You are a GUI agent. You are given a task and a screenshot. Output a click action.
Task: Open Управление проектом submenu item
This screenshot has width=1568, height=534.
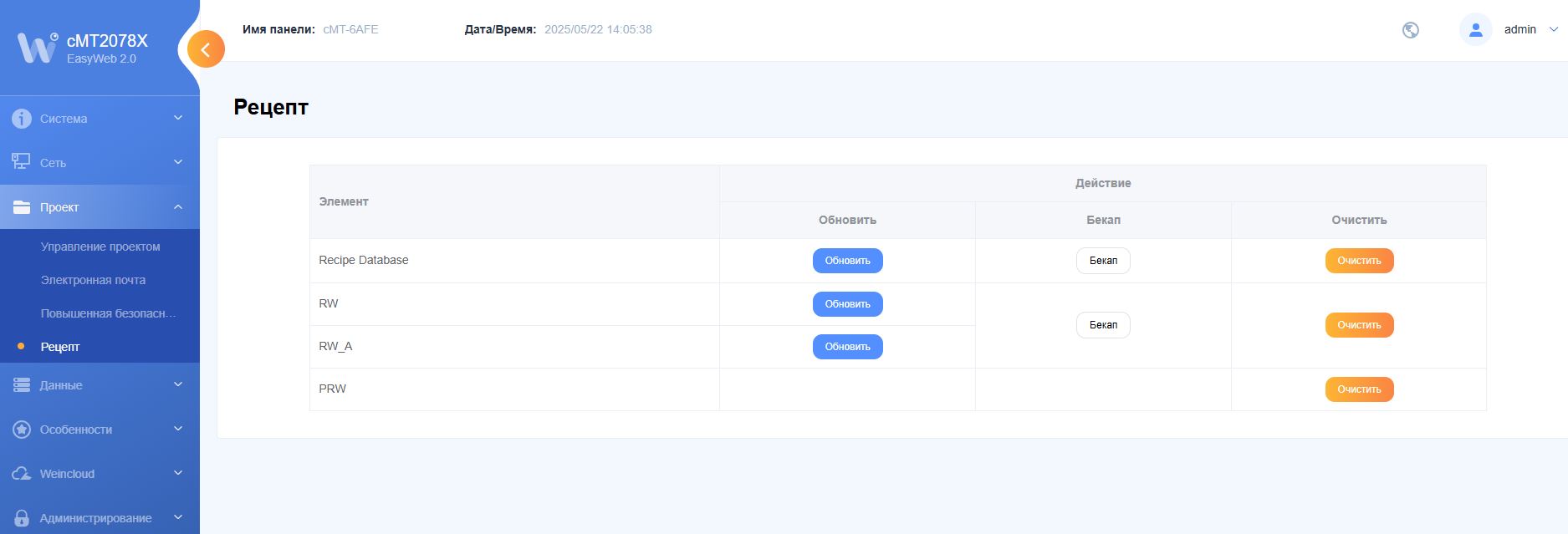coord(100,247)
